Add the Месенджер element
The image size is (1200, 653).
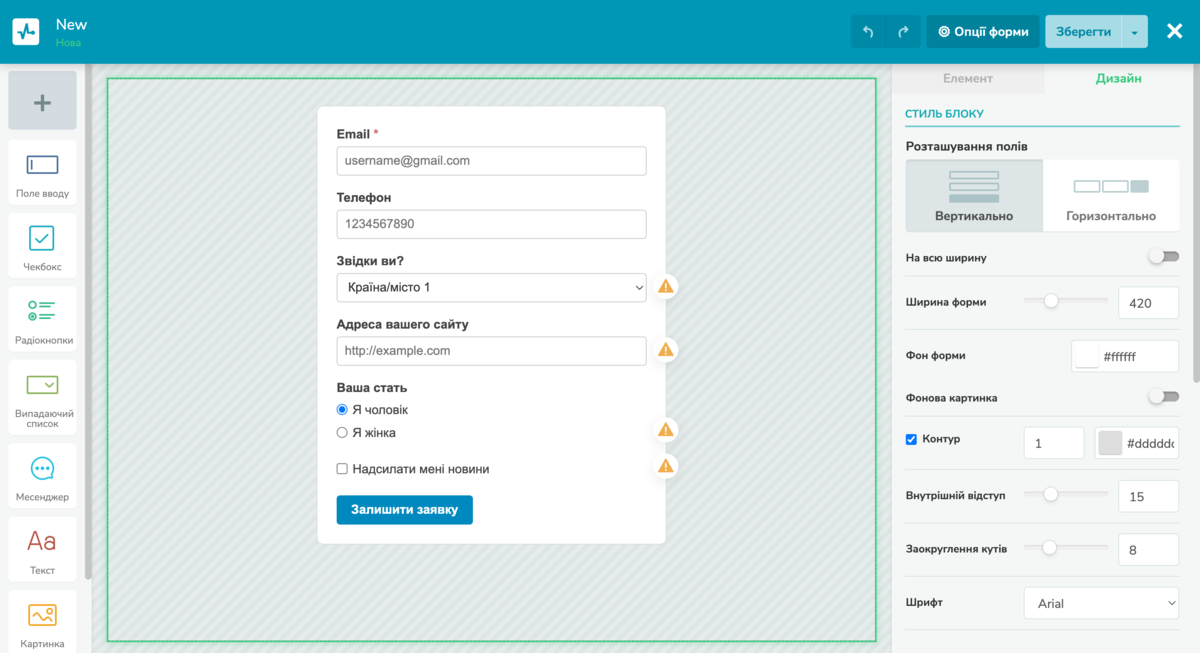pos(42,476)
